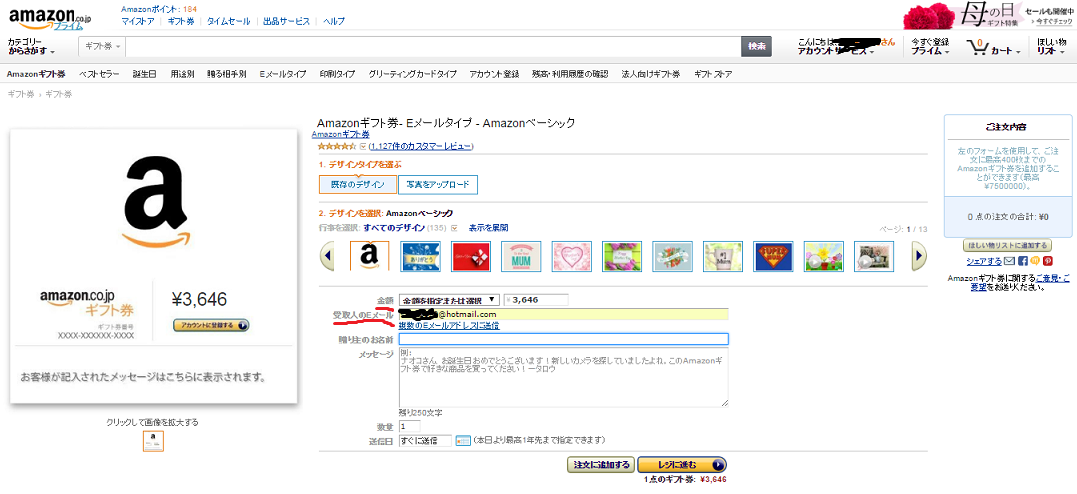Select the MUM card design thumbnail

coord(521,256)
